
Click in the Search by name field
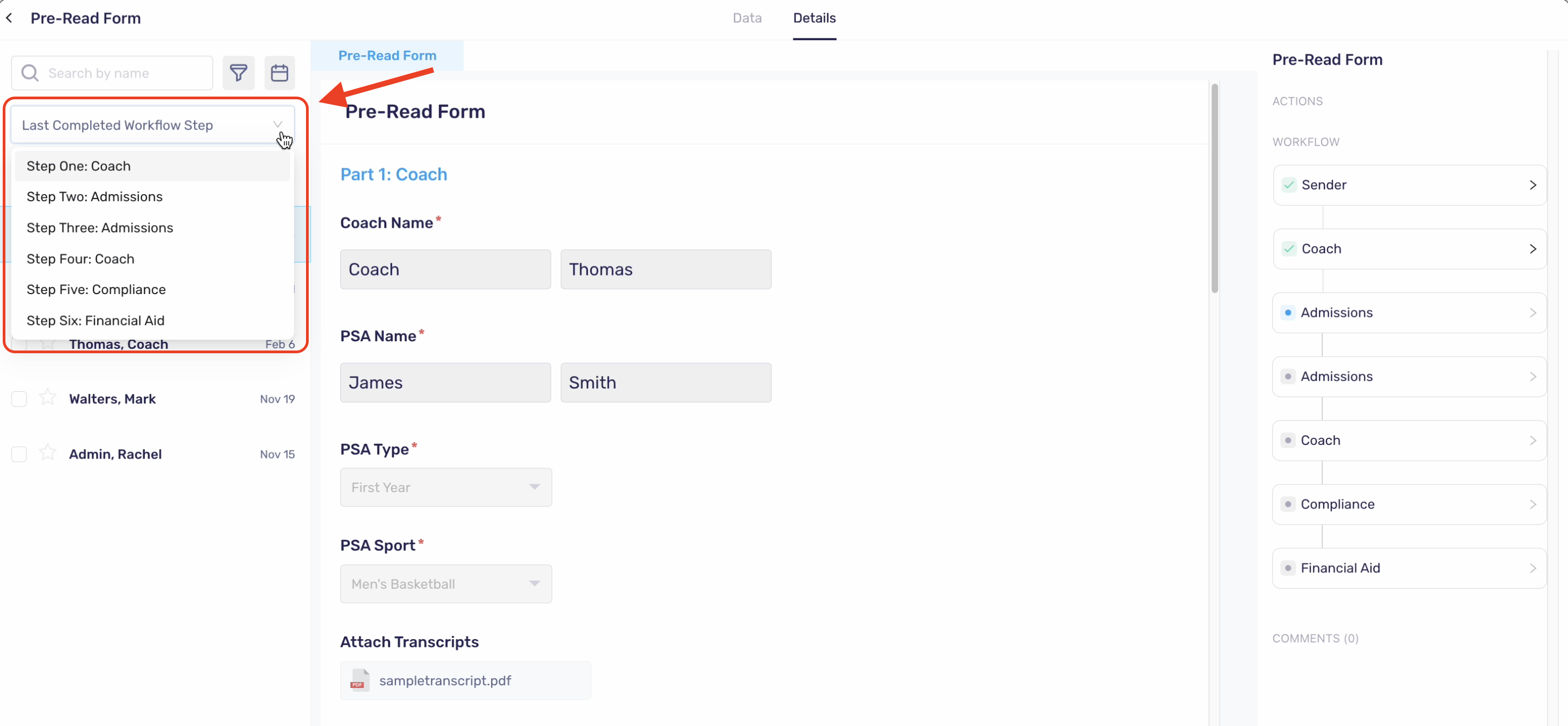click(x=112, y=73)
